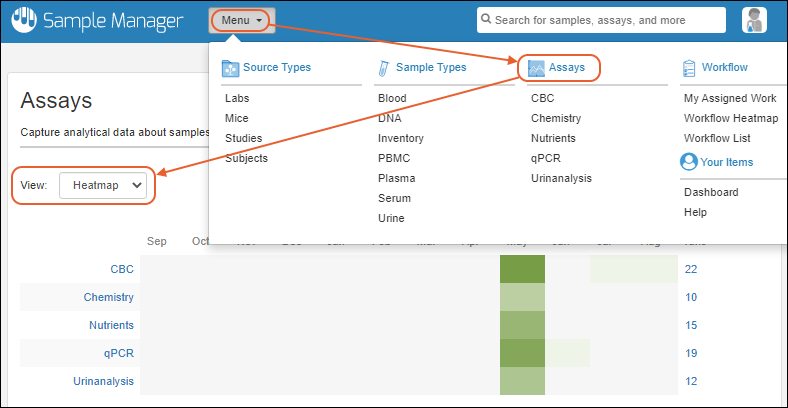The image size is (788, 408).
Task: Open Workflow Heatmap menu entry
Action: tap(729, 118)
